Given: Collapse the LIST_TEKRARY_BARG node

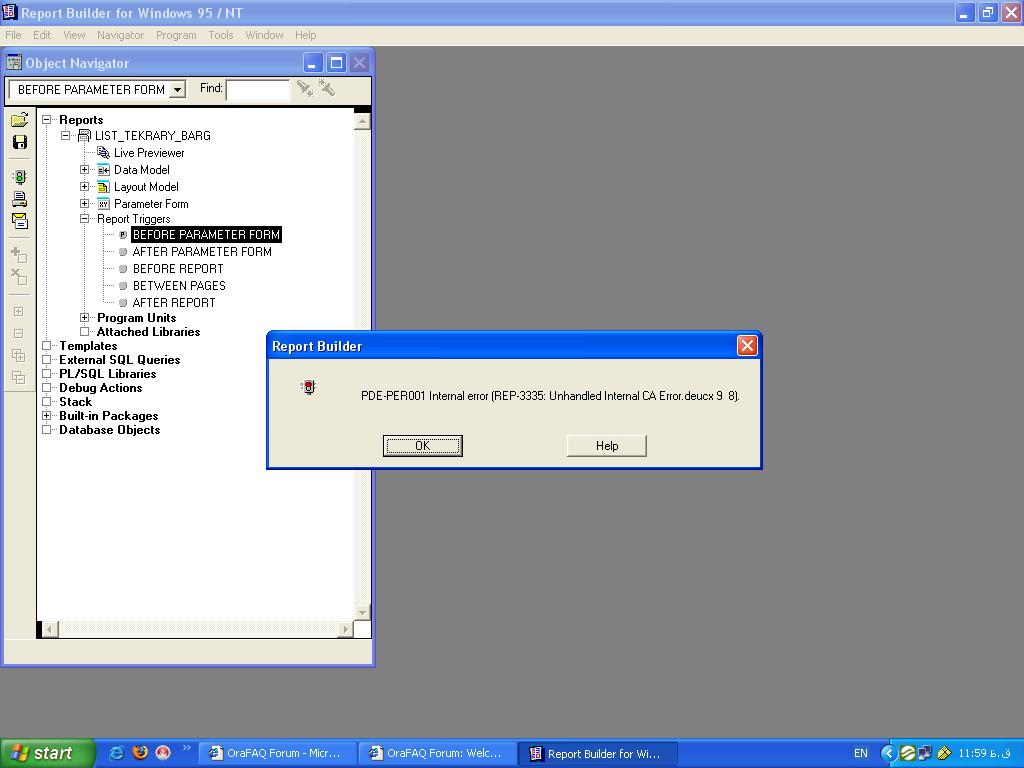Looking at the screenshot, I should [65, 136].
